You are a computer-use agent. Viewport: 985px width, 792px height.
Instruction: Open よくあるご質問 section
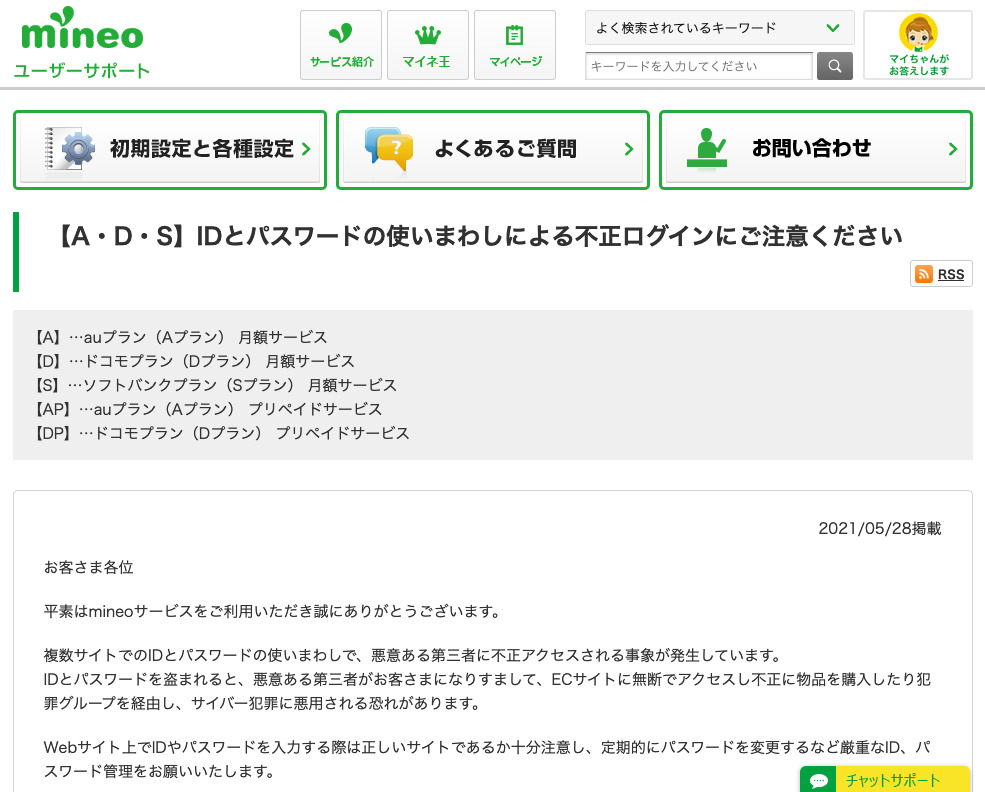[x=492, y=149]
